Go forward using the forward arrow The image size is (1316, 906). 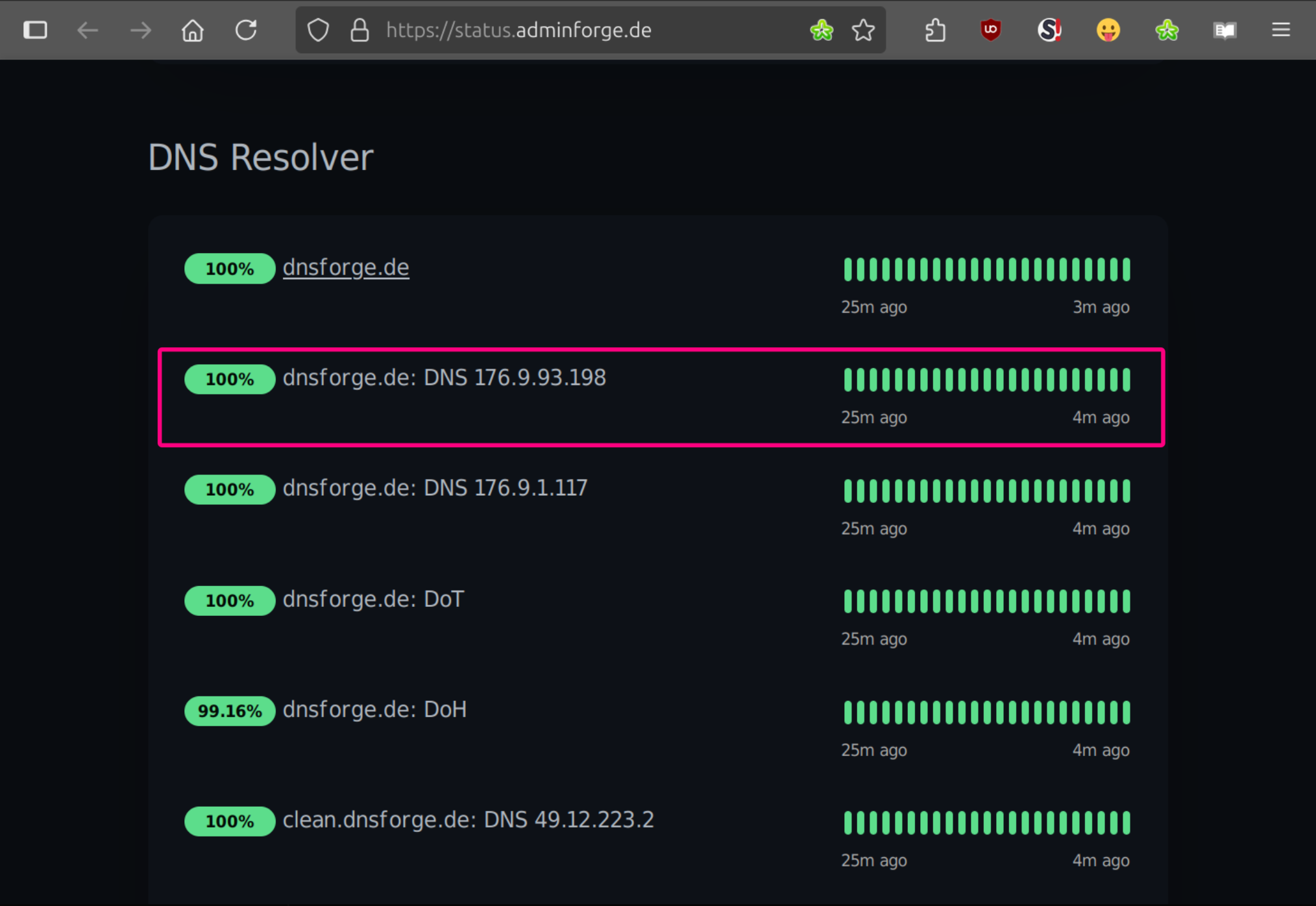(140, 30)
